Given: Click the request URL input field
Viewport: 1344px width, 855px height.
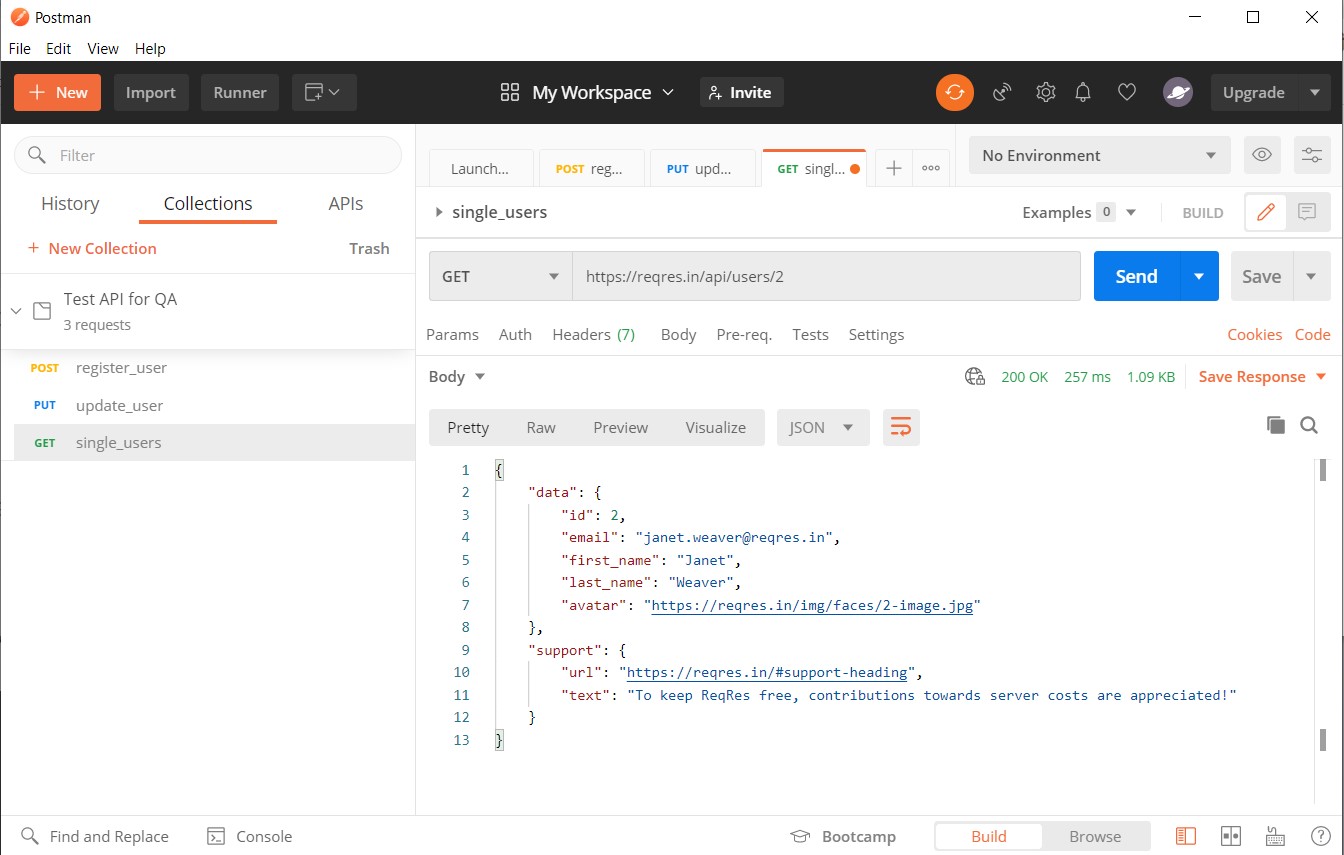Looking at the screenshot, I should tap(825, 276).
